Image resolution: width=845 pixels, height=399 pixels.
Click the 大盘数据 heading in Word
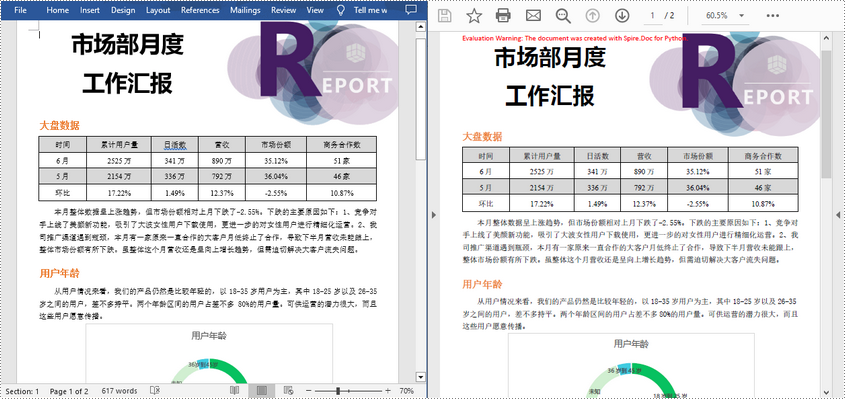[x=59, y=126]
